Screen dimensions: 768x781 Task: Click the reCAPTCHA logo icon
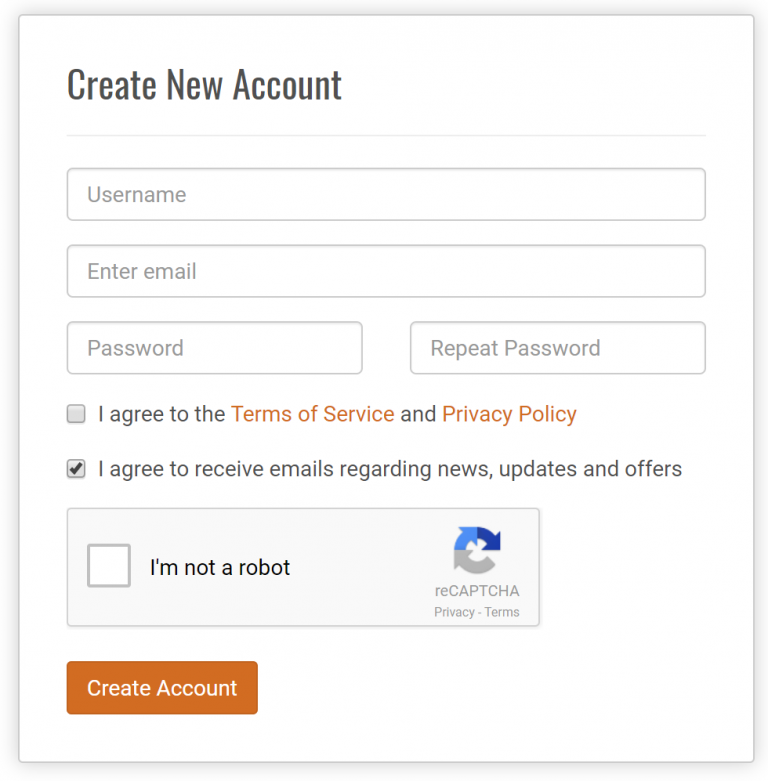477,550
